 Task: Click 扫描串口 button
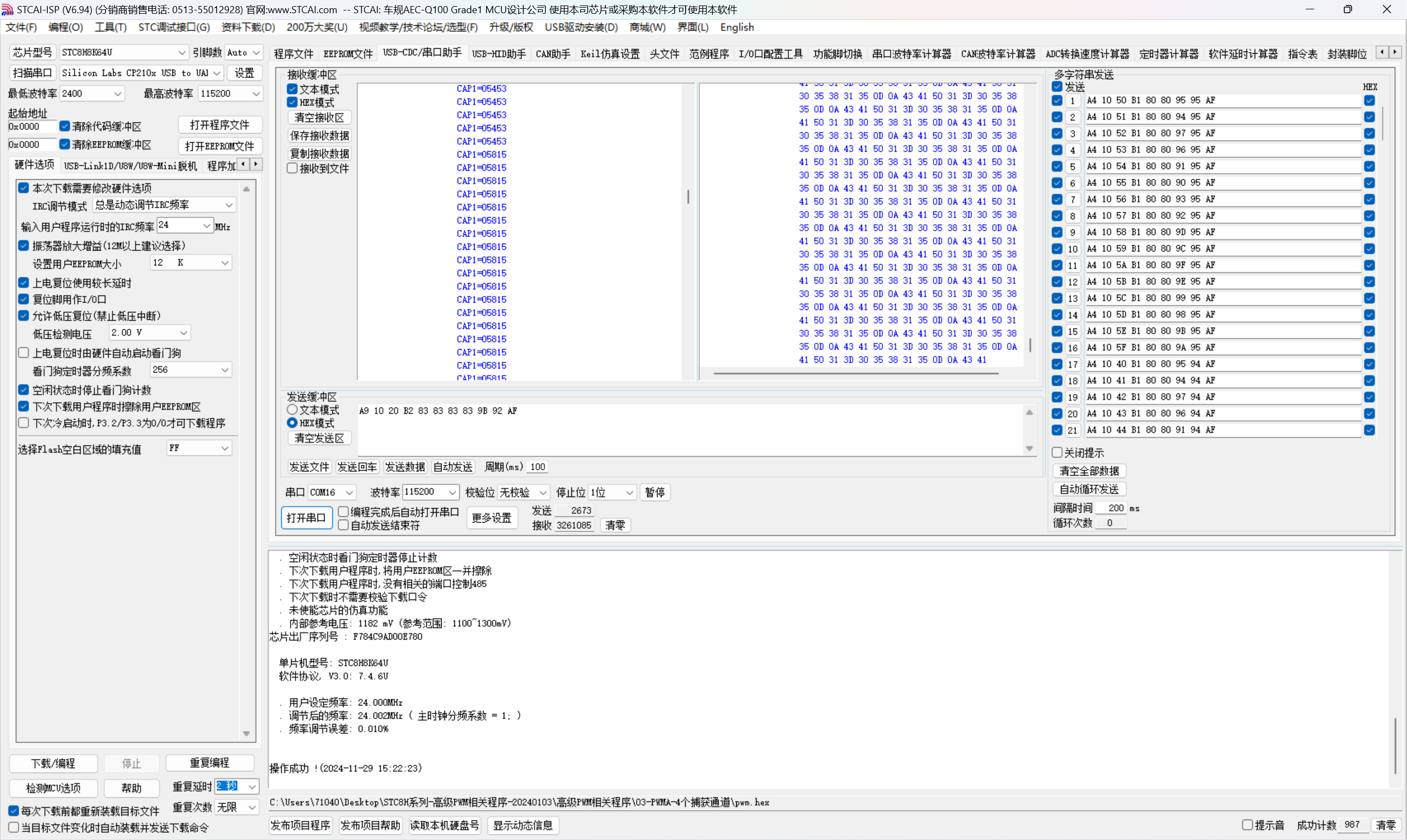(x=32, y=73)
